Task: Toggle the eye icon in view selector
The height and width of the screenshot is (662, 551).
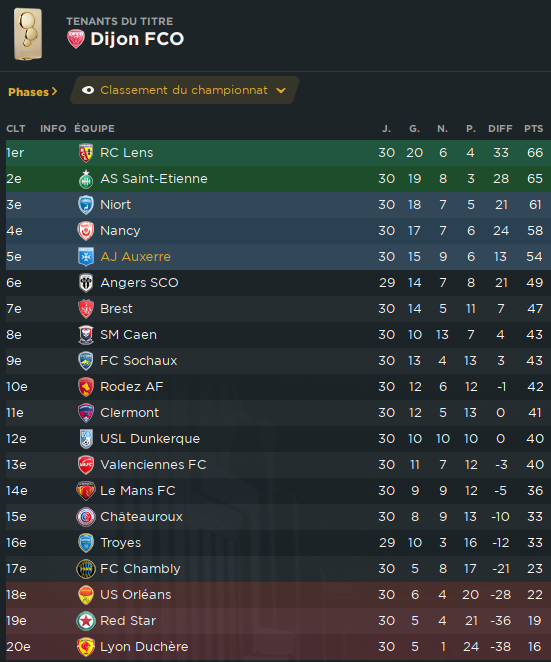Action: tap(88, 90)
